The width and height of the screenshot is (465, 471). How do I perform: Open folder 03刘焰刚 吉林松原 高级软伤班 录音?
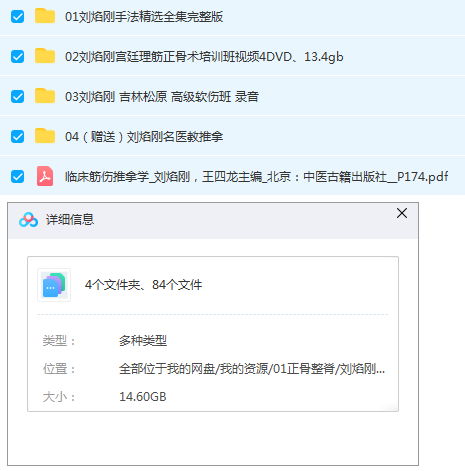(x=162, y=97)
